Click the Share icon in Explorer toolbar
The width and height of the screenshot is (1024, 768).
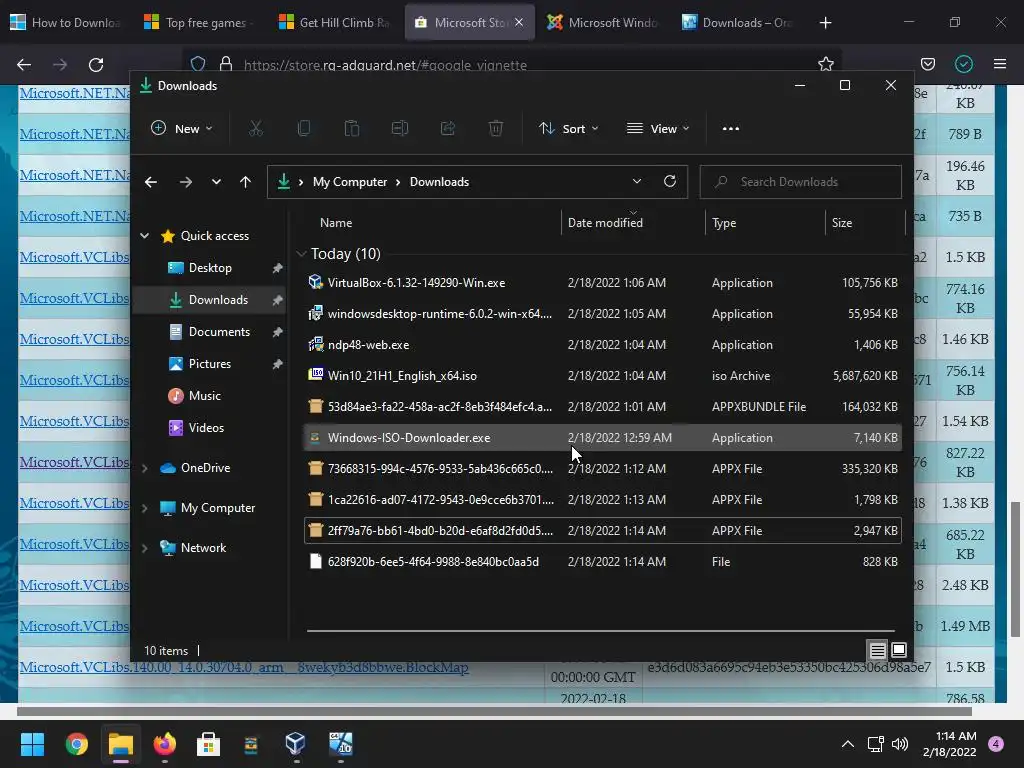click(x=448, y=129)
